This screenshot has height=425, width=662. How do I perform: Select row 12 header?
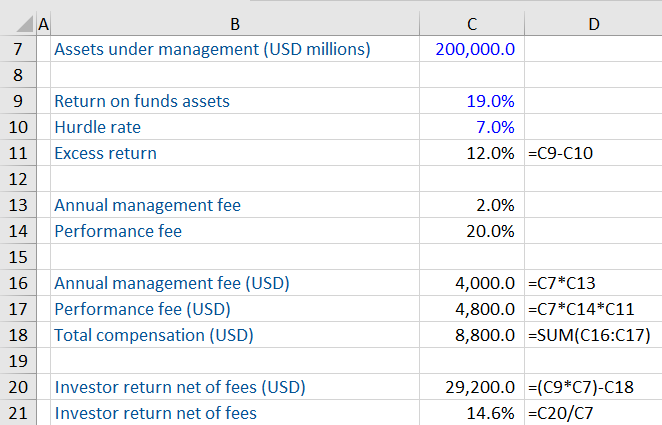click(x=17, y=179)
